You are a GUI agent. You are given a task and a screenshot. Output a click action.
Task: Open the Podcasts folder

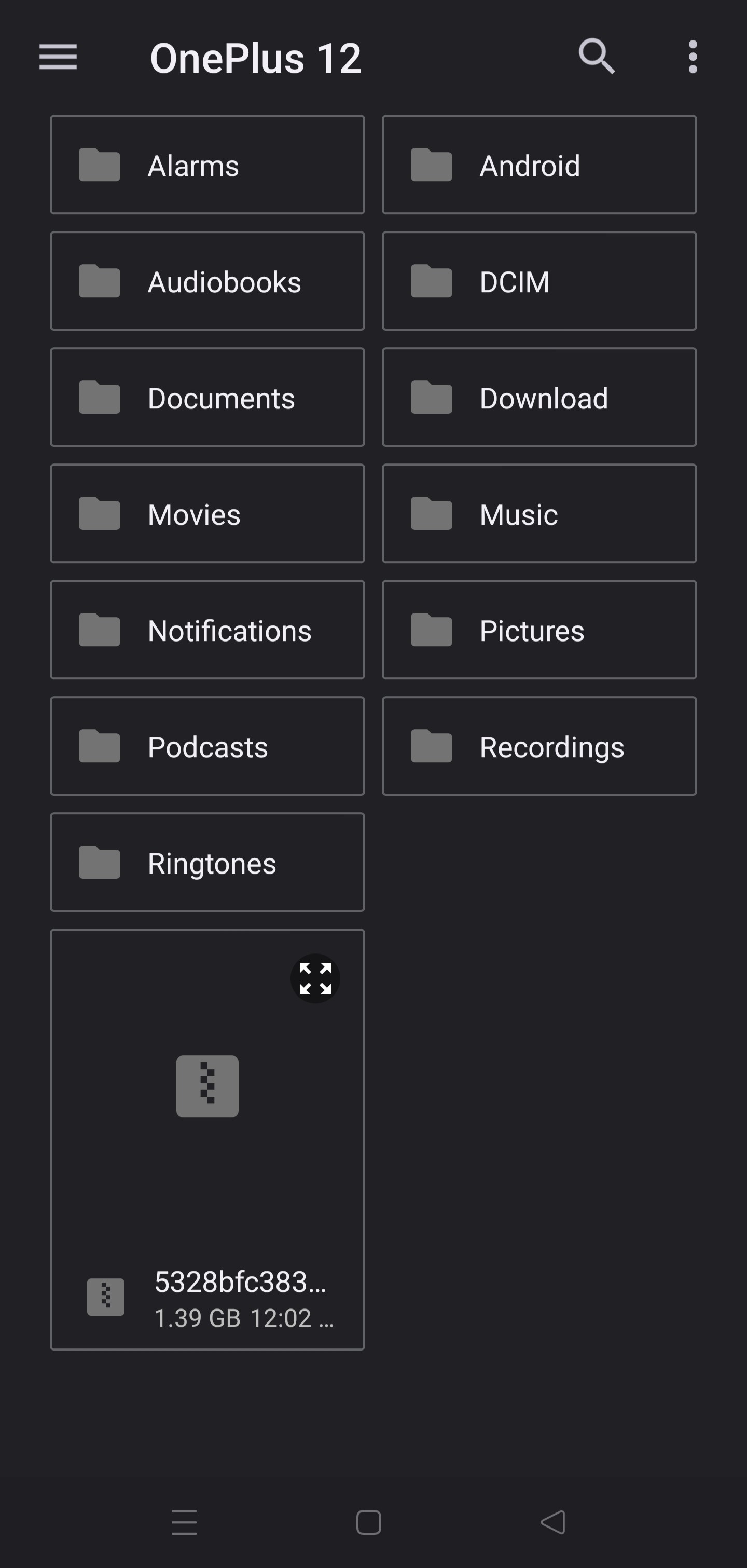coord(208,746)
